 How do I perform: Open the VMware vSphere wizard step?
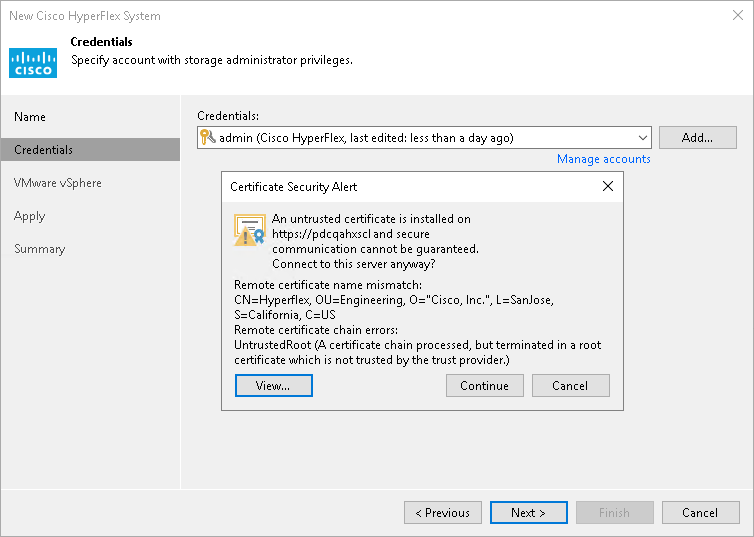click(58, 183)
